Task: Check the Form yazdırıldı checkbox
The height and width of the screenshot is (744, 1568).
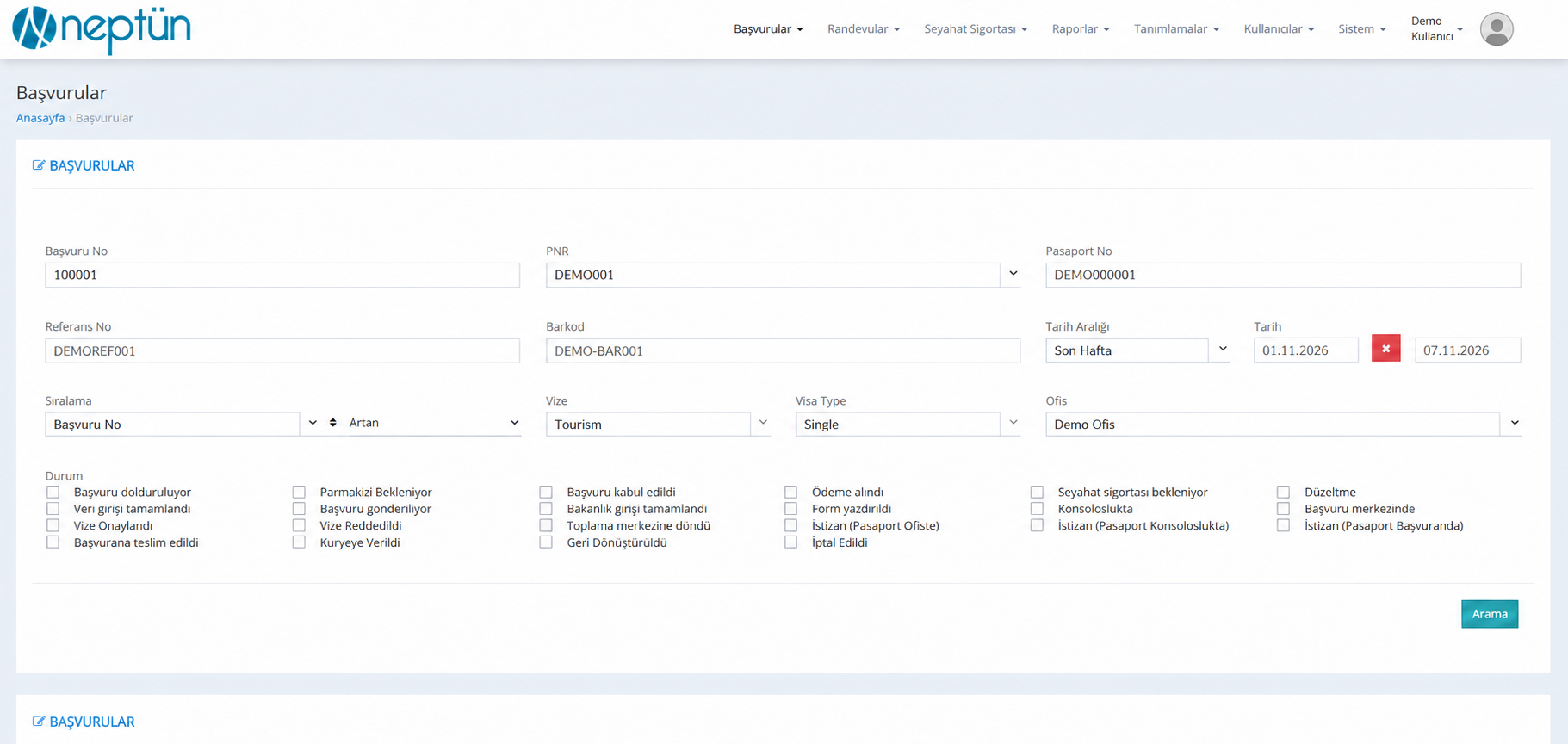Action: click(x=790, y=509)
